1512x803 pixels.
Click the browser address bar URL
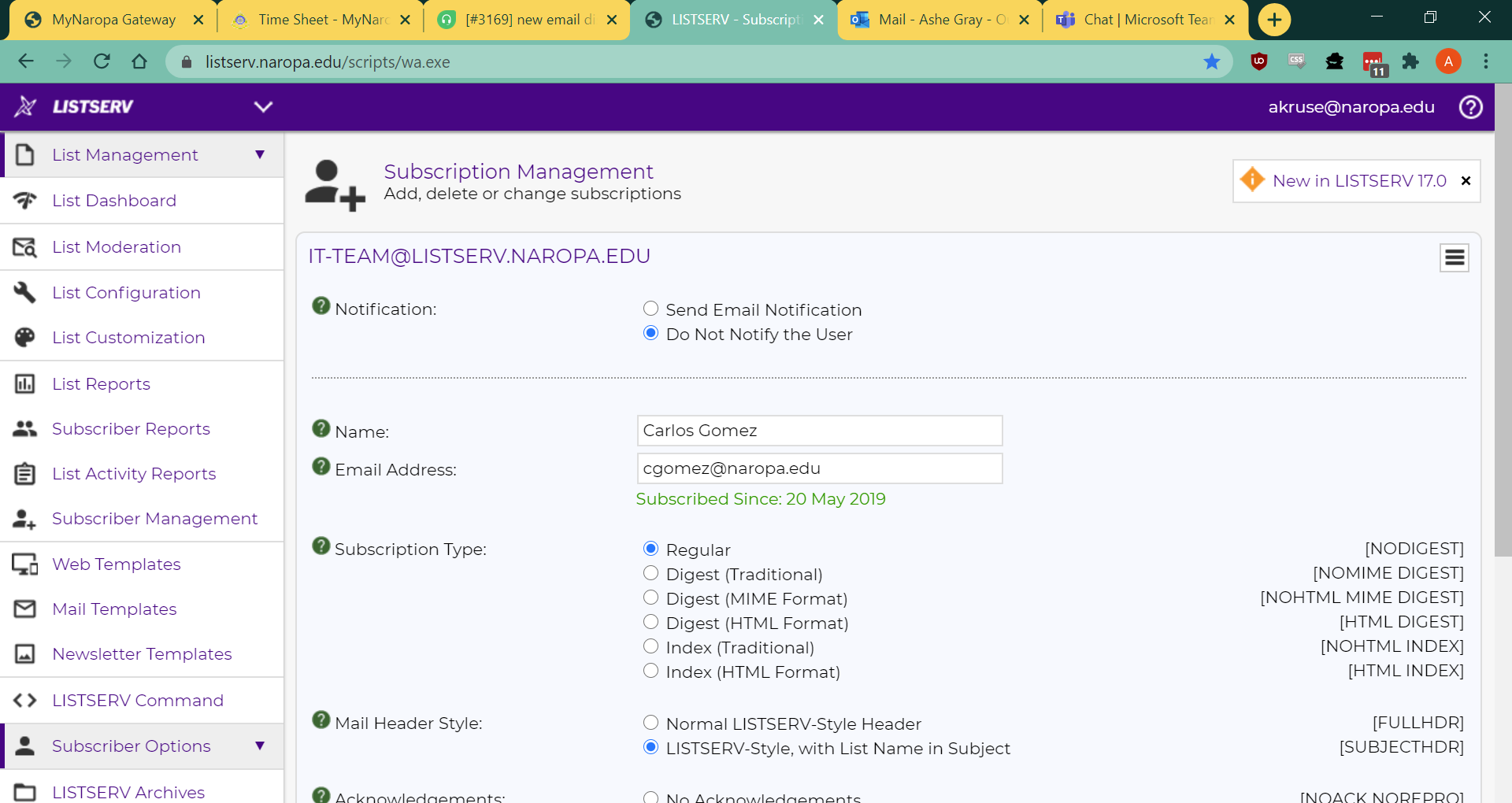click(x=328, y=62)
